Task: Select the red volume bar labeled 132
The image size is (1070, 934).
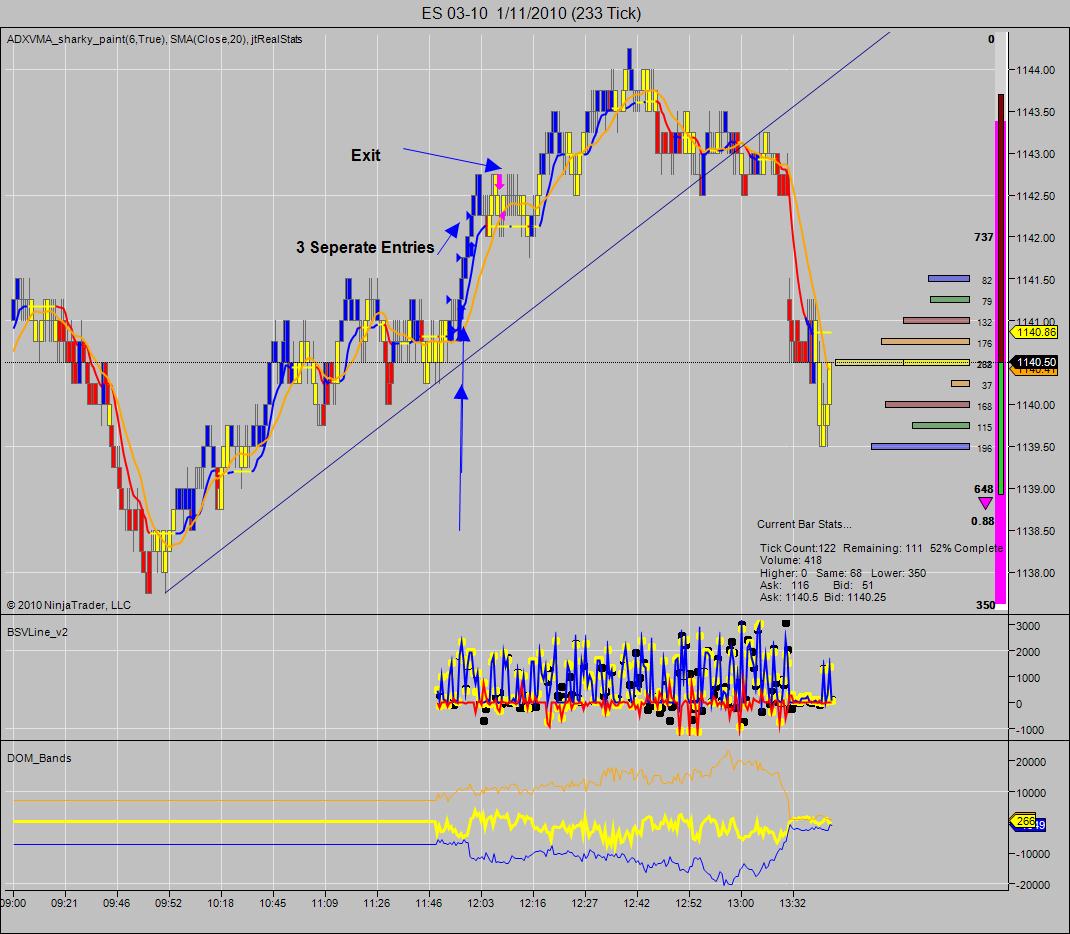Action: click(x=936, y=321)
